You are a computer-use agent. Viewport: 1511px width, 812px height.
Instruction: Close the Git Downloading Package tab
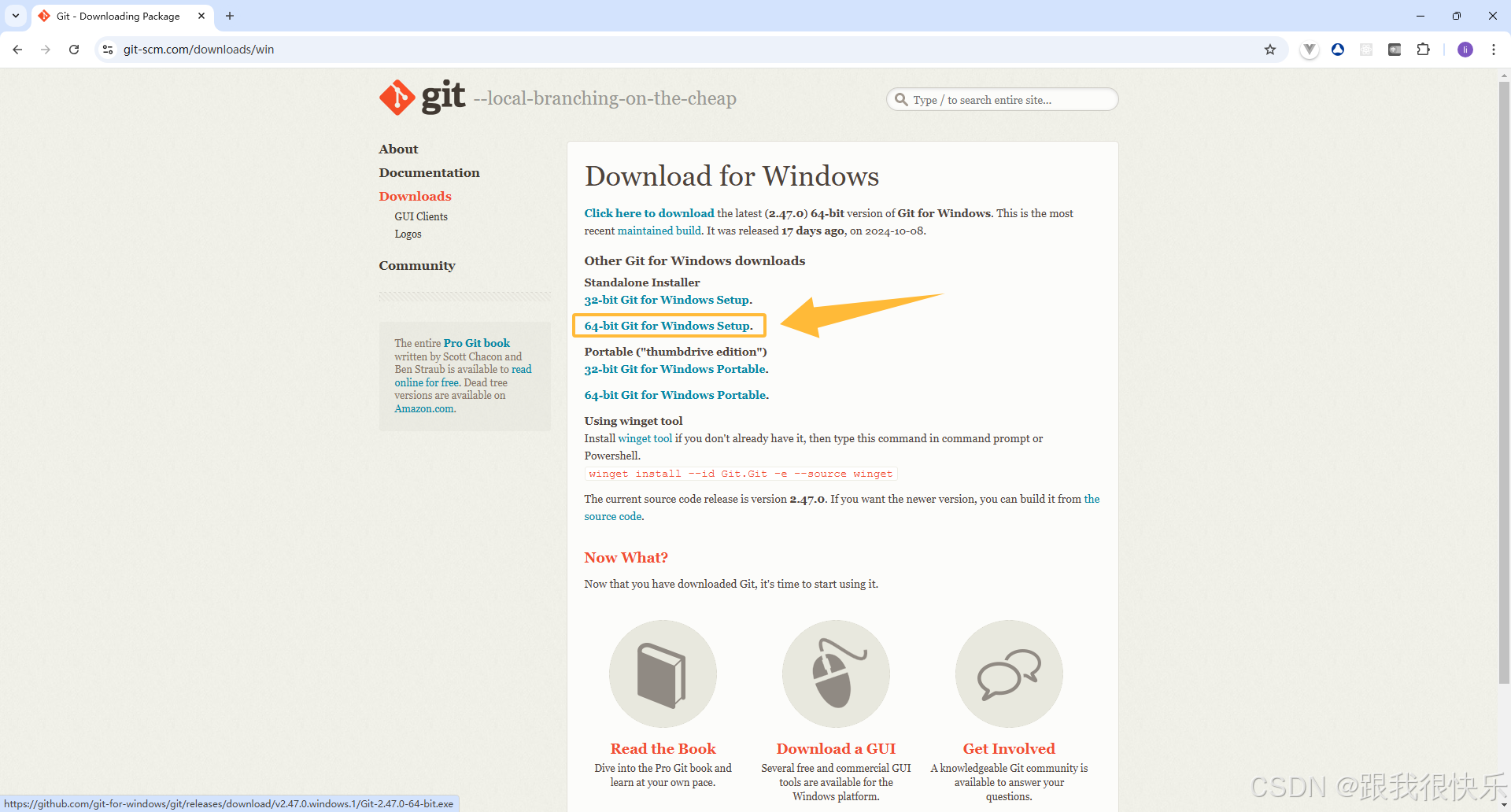pos(201,16)
